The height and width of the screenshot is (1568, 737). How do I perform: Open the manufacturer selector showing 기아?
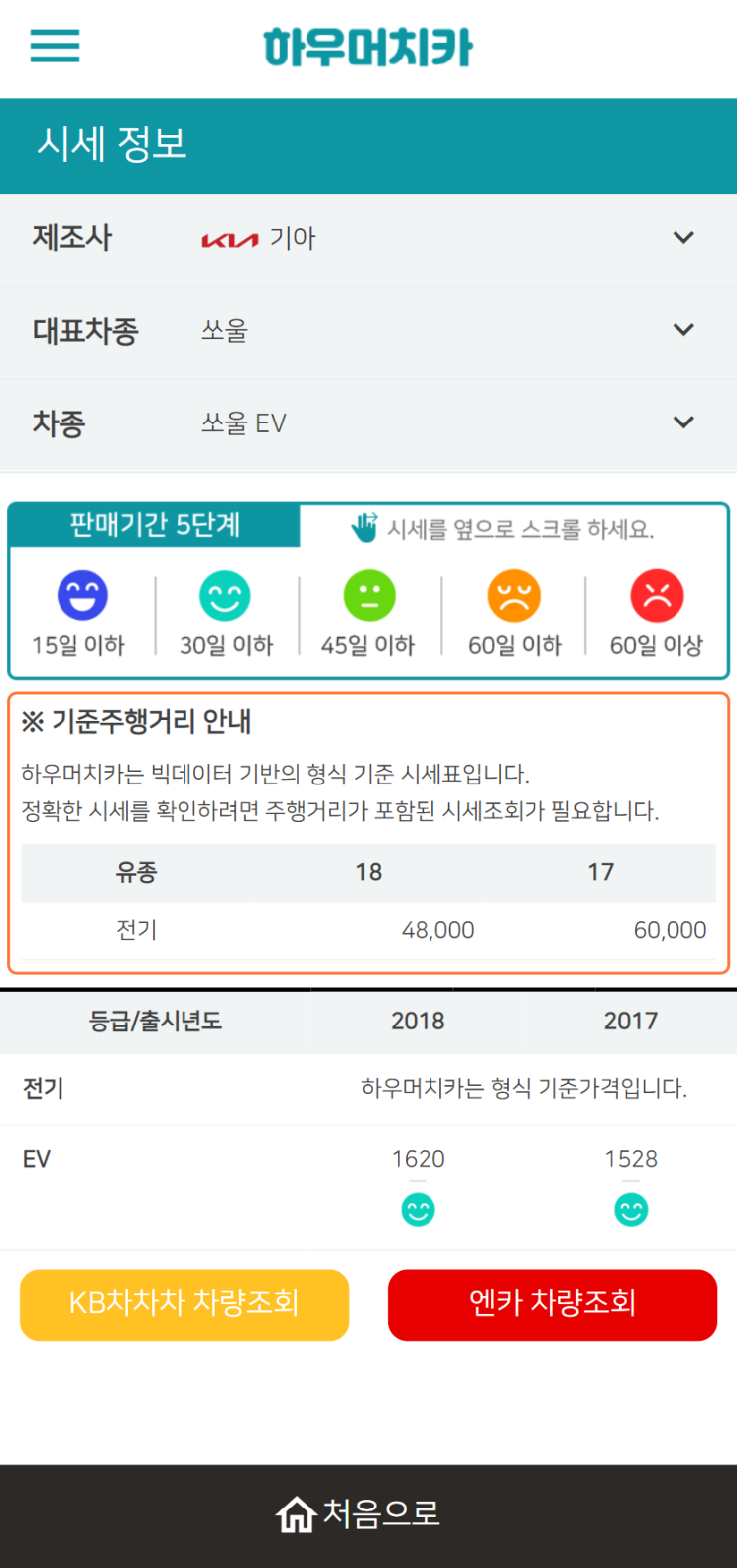[368, 239]
